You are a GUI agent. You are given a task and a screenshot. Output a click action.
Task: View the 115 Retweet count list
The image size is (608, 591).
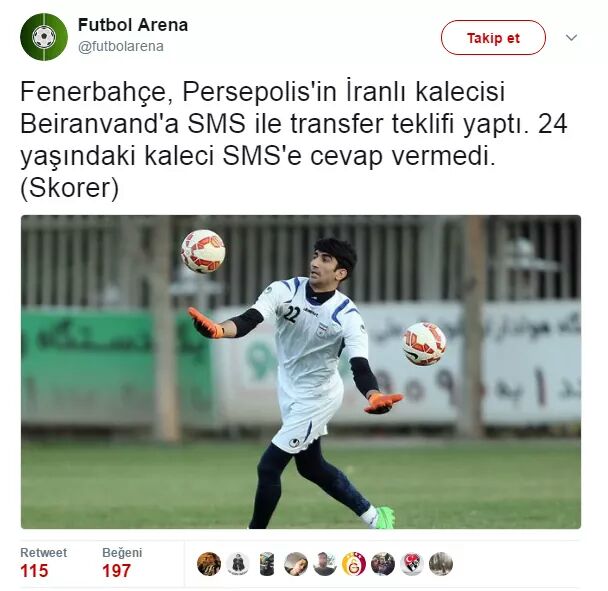click(x=34, y=571)
